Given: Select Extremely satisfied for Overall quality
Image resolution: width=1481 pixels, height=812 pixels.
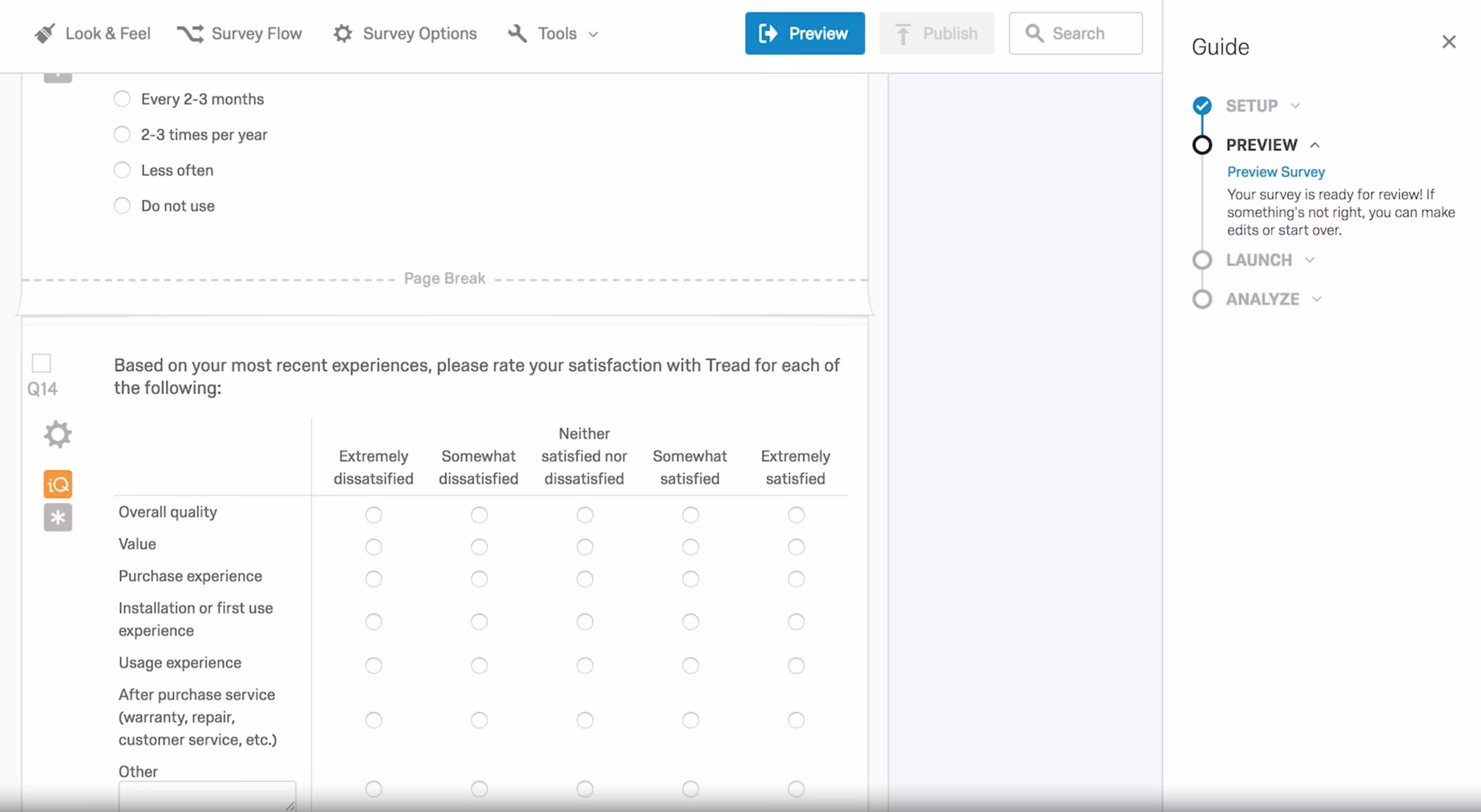Looking at the screenshot, I should [x=796, y=515].
